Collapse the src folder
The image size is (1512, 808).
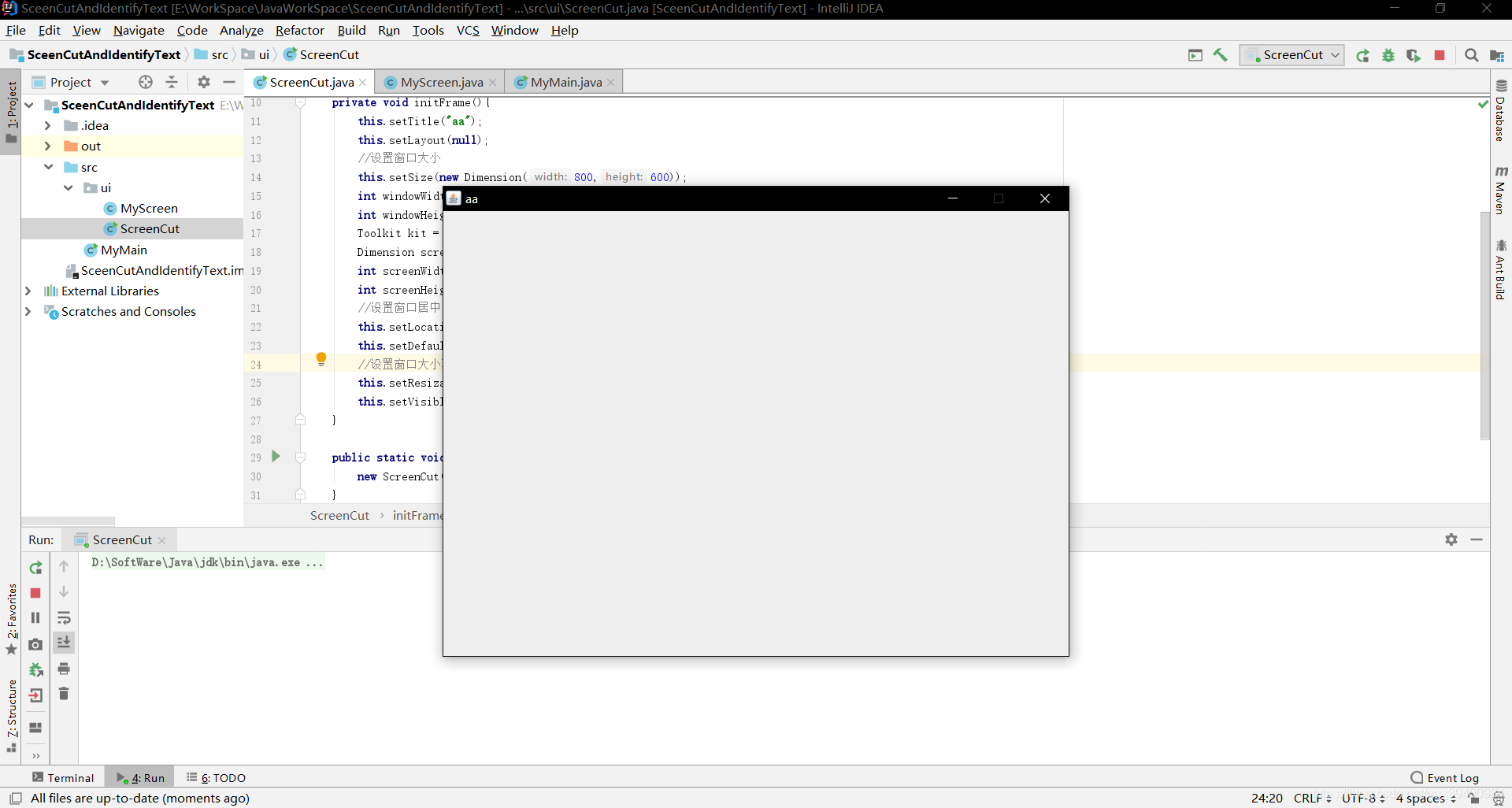(x=48, y=167)
